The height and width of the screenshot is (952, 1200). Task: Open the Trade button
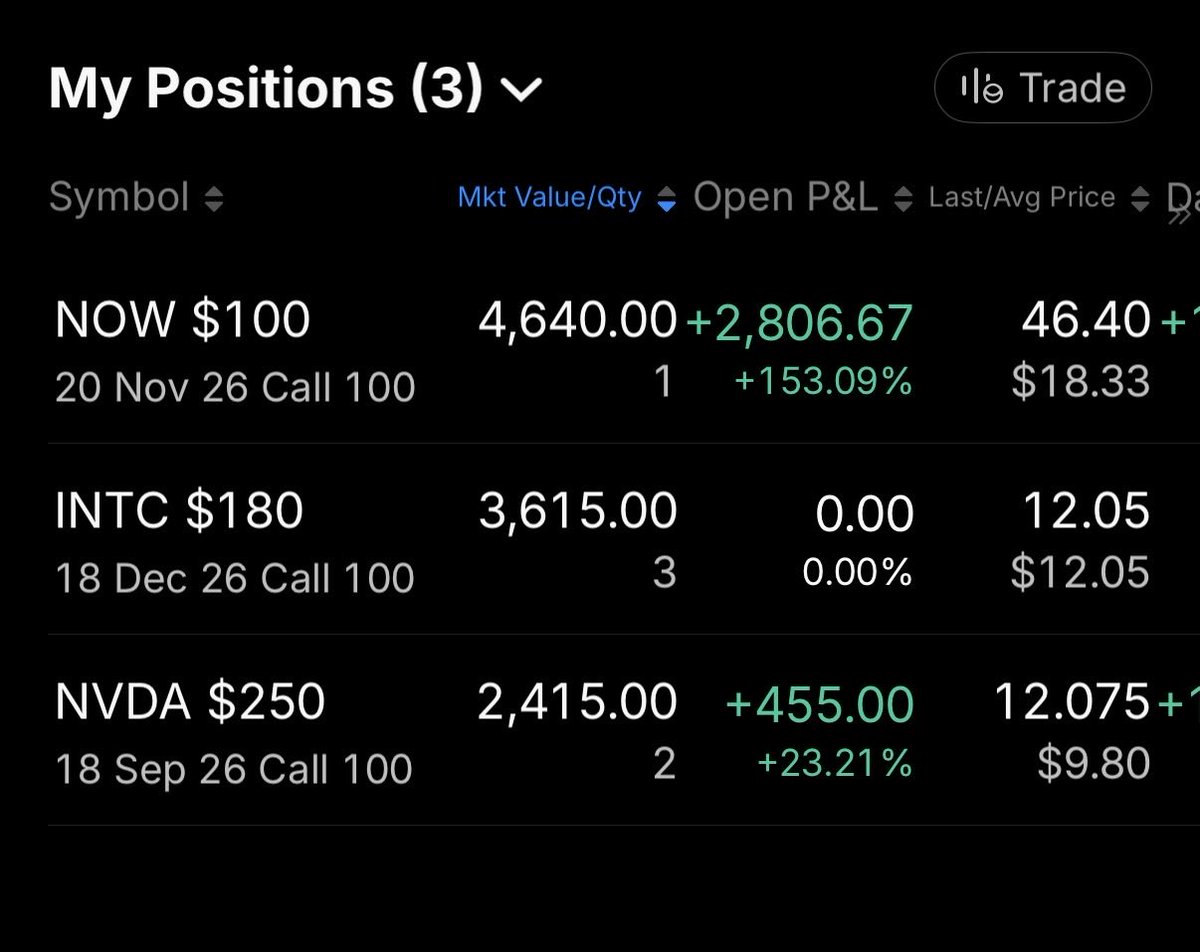pyautogui.click(x=1042, y=88)
